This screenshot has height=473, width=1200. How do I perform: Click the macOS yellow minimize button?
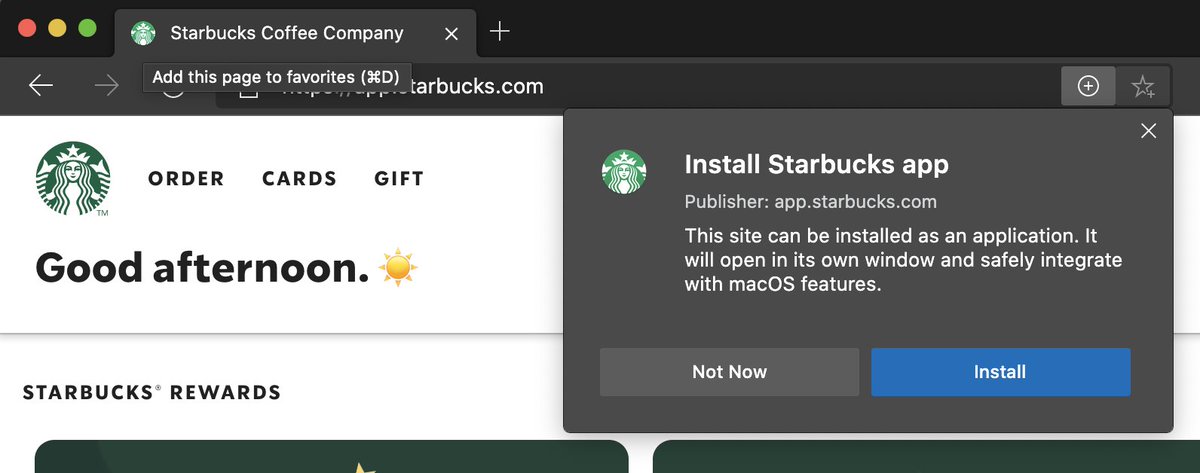coord(57,28)
